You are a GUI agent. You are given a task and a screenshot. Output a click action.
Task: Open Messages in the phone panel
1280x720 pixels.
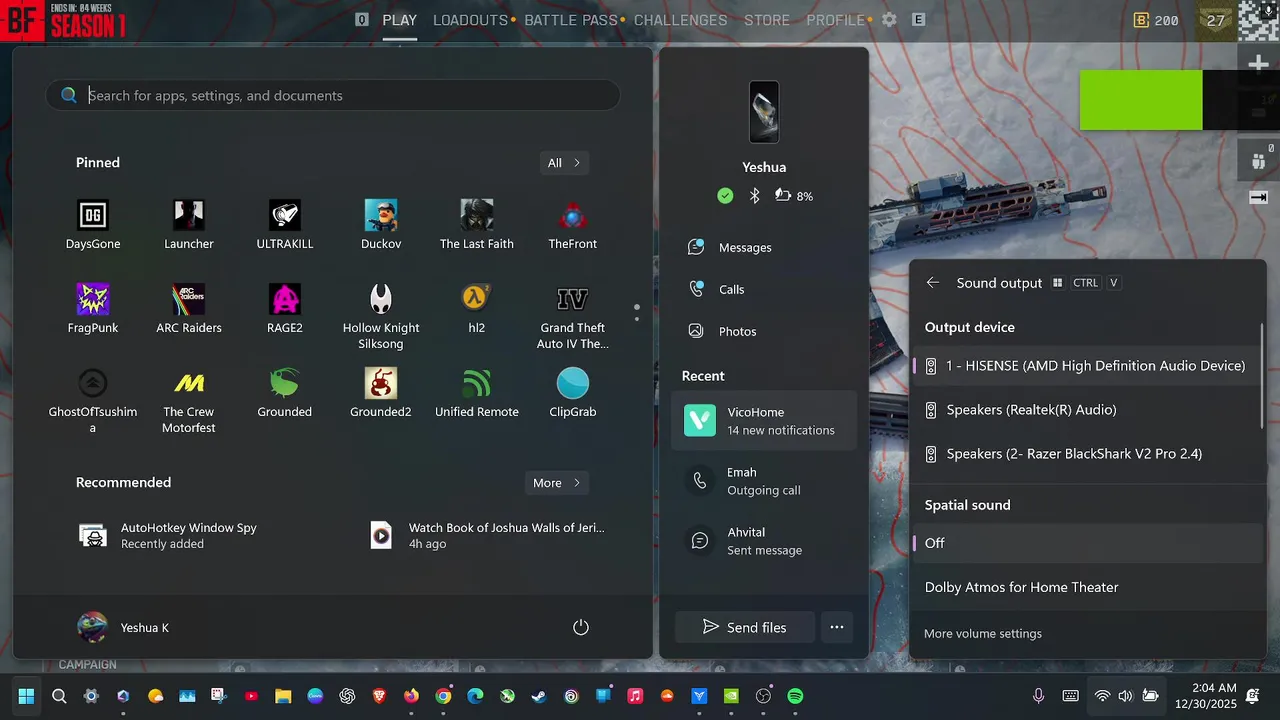764,247
